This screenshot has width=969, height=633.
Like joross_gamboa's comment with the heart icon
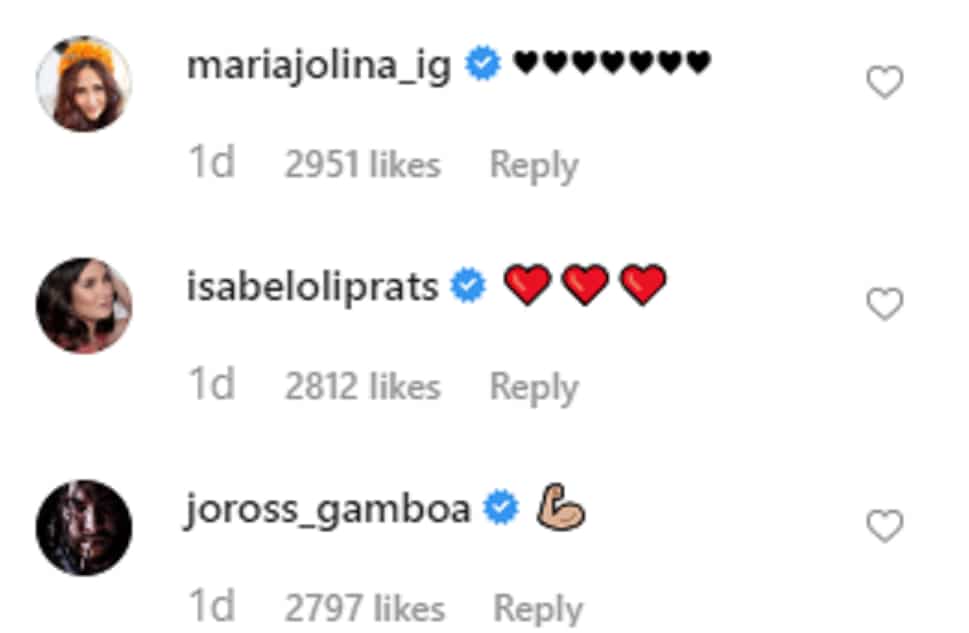[884, 526]
